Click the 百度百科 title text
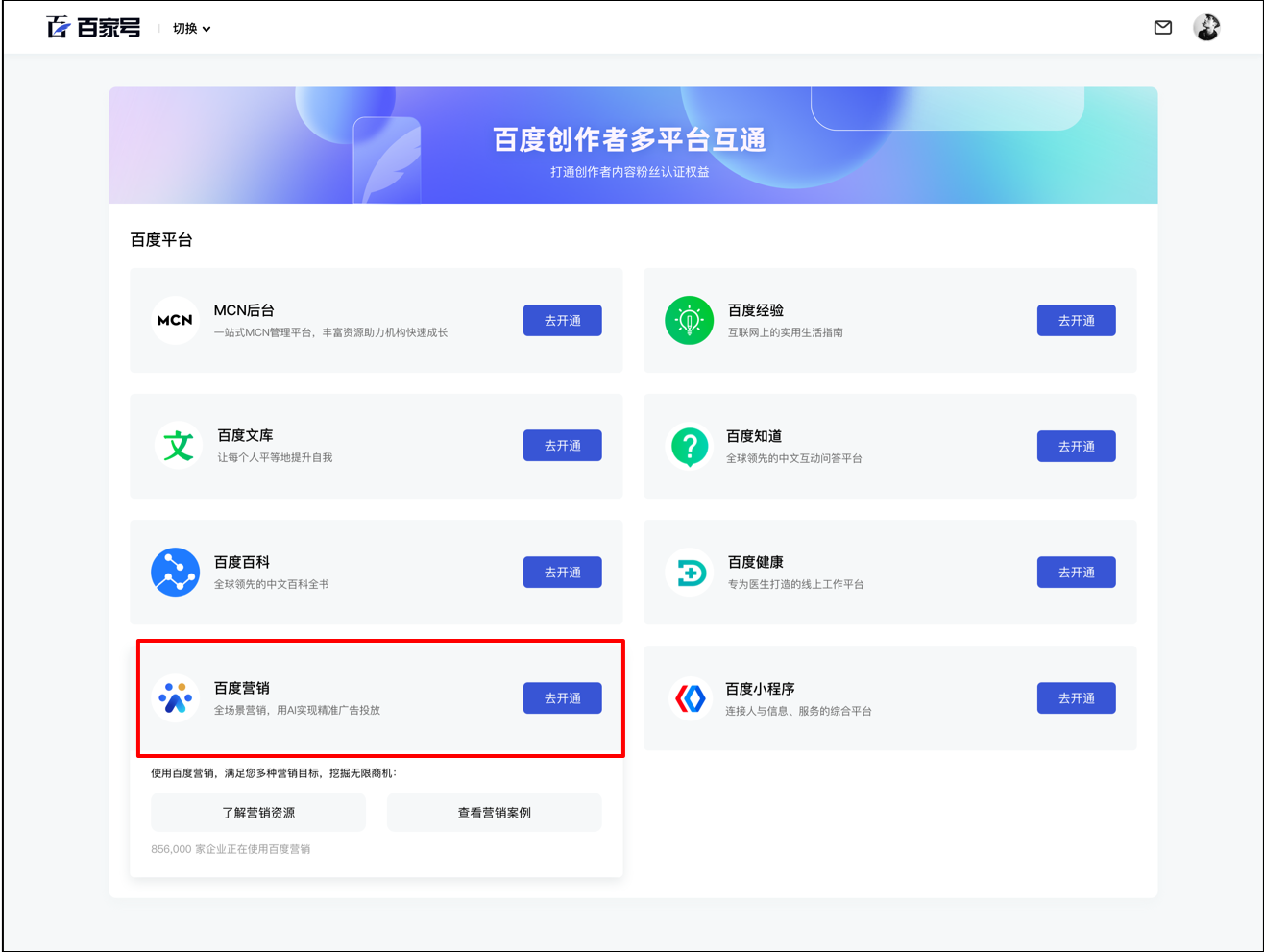This screenshot has width=1264, height=952. tap(242, 562)
